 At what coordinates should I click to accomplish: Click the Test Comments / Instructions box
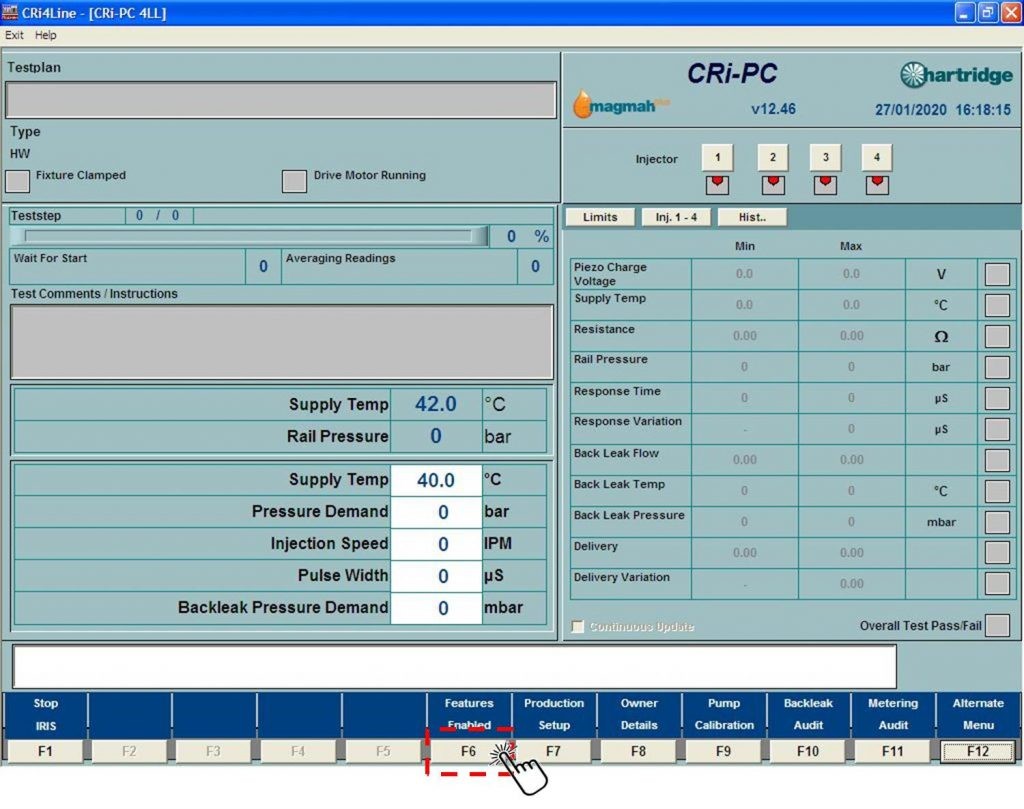click(x=282, y=341)
